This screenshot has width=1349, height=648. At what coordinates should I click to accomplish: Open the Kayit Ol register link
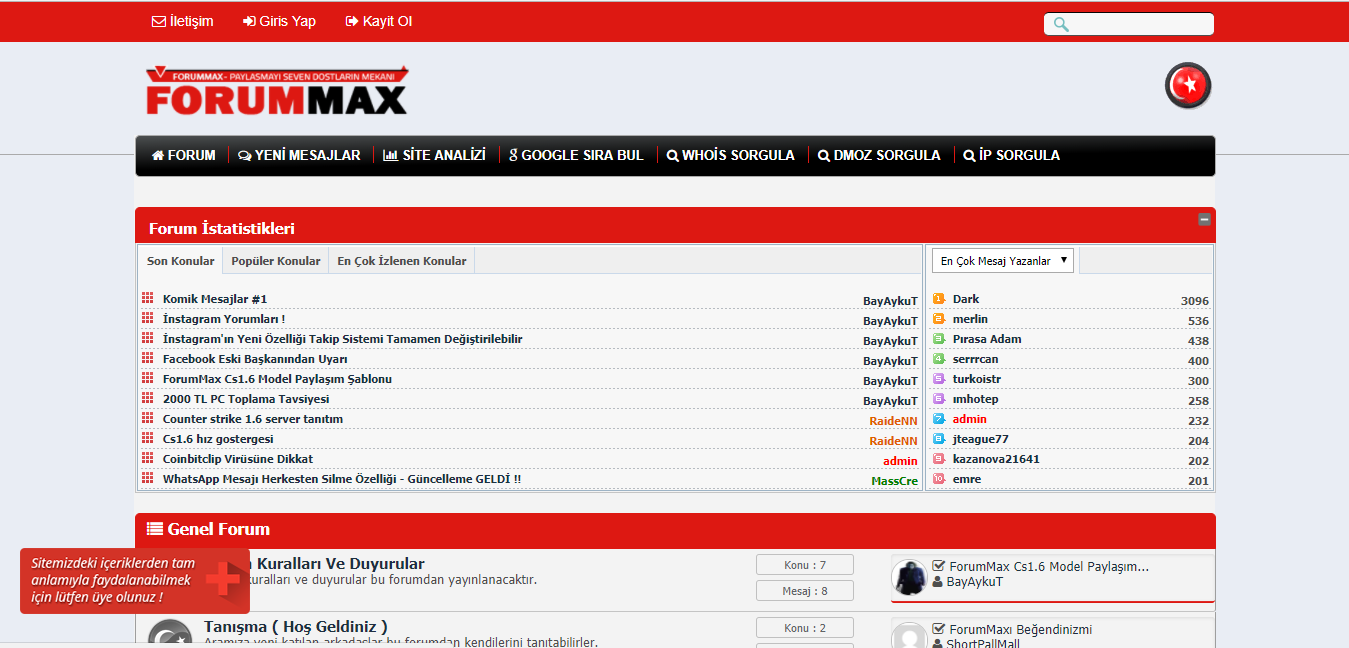coord(379,21)
